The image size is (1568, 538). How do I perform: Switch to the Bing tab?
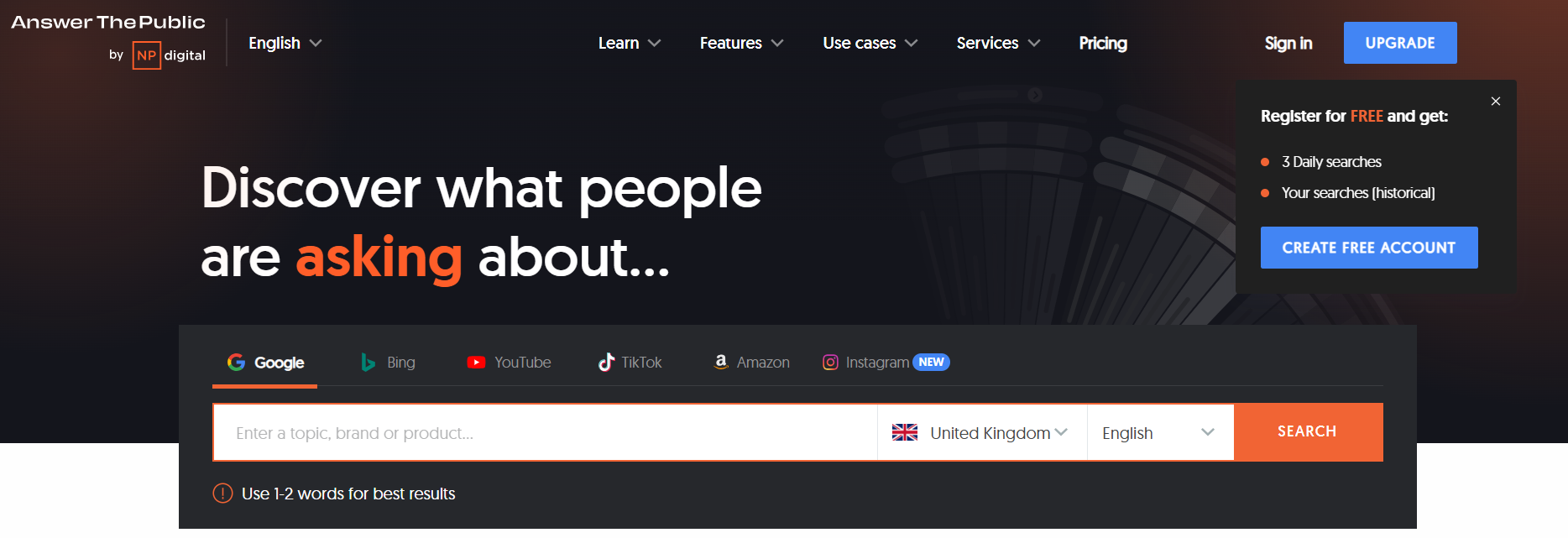(388, 363)
